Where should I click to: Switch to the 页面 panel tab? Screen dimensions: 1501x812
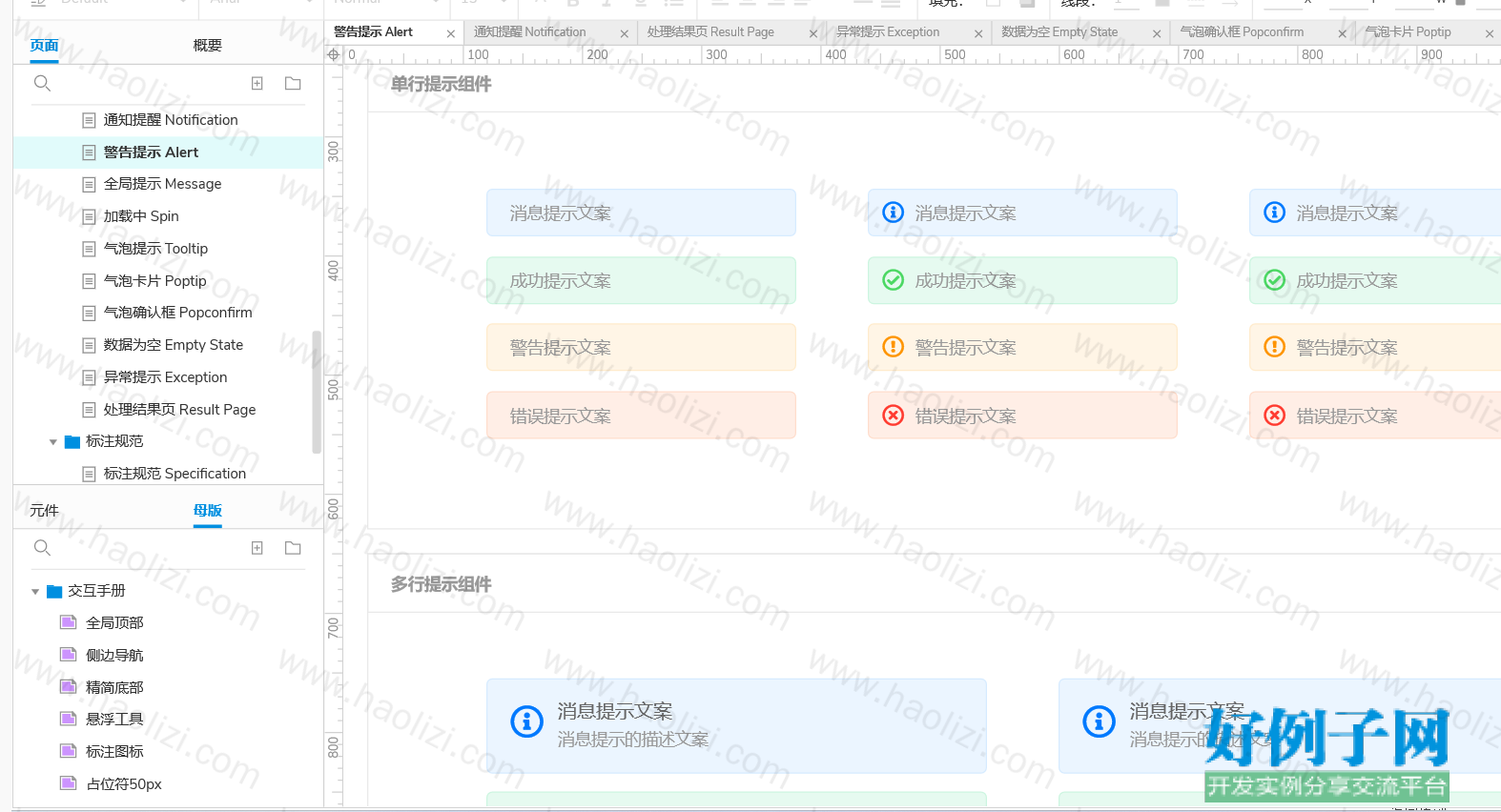(44, 45)
